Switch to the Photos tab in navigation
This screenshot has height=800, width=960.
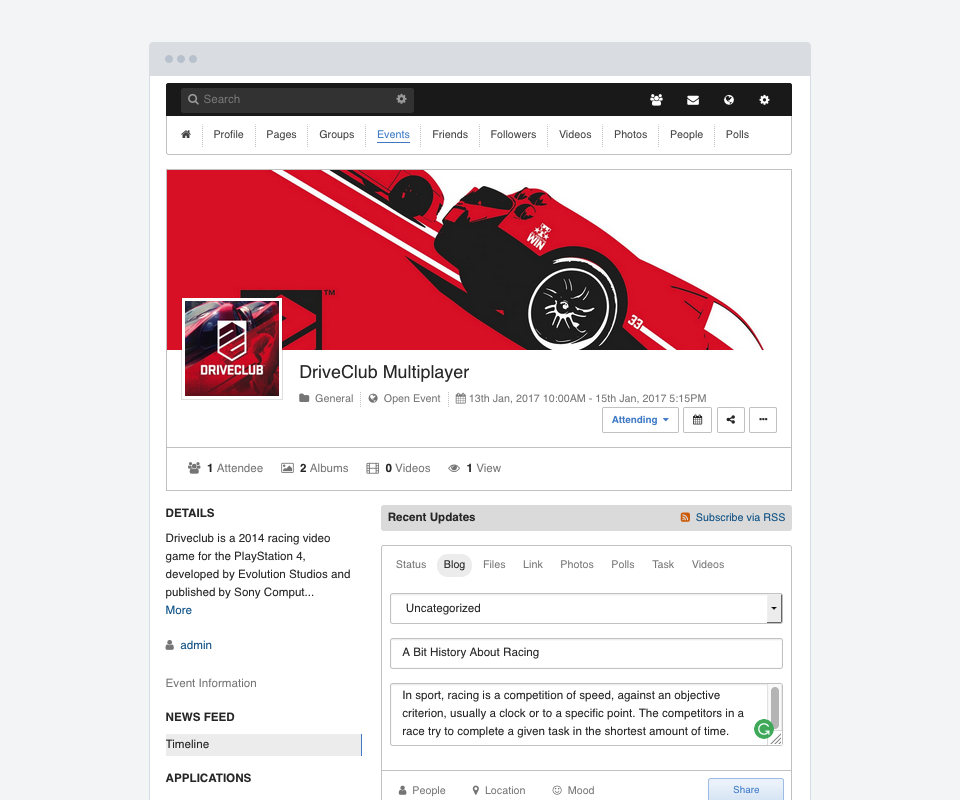(x=630, y=135)
